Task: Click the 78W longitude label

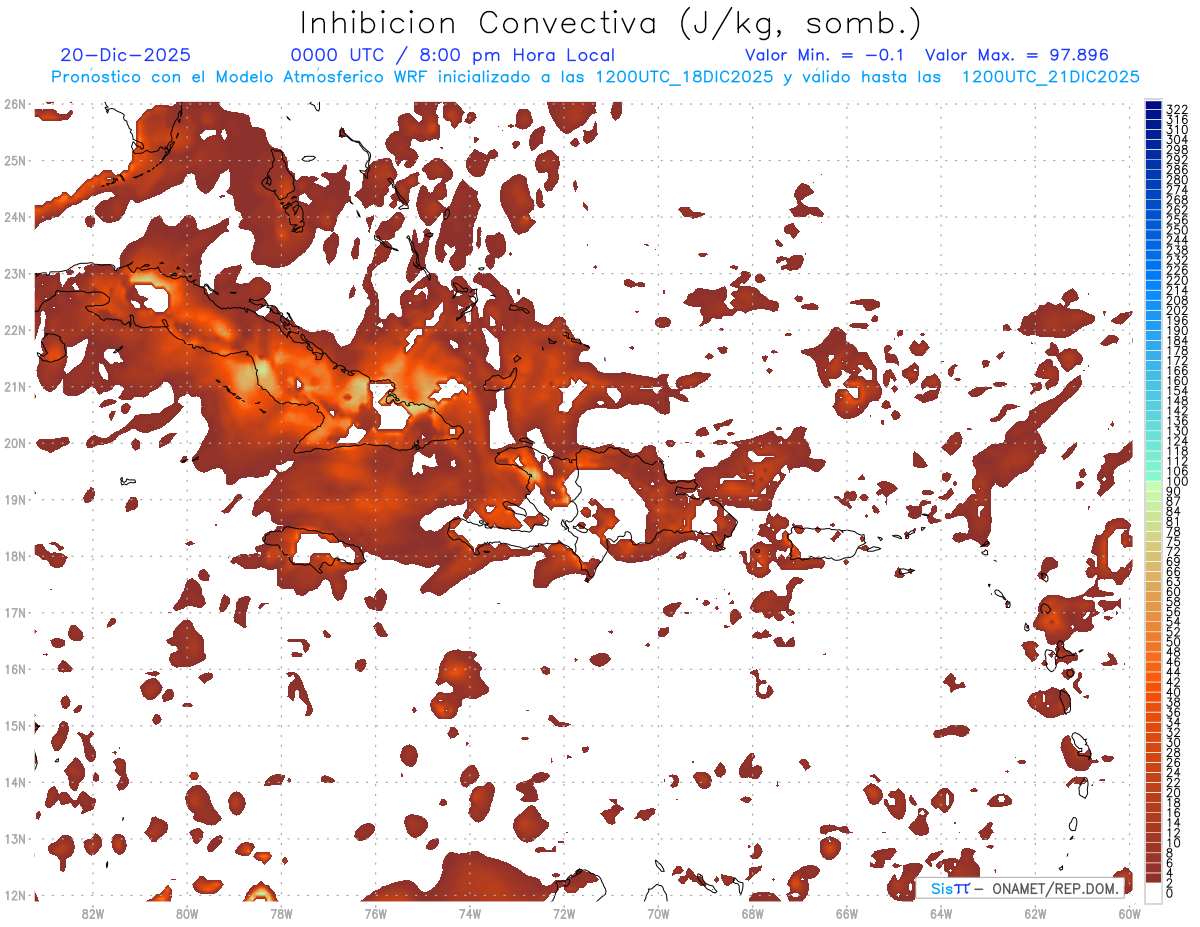Action: 281,913
